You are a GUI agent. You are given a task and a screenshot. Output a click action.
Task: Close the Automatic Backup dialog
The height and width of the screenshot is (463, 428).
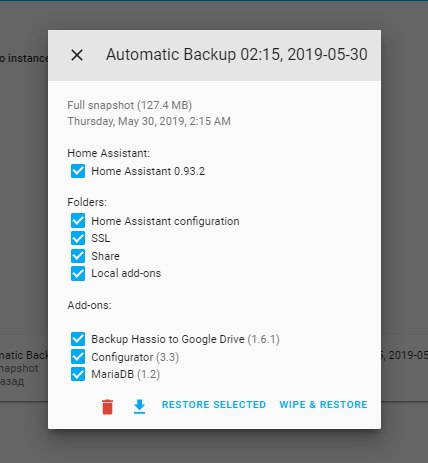[x=77, y=55]
